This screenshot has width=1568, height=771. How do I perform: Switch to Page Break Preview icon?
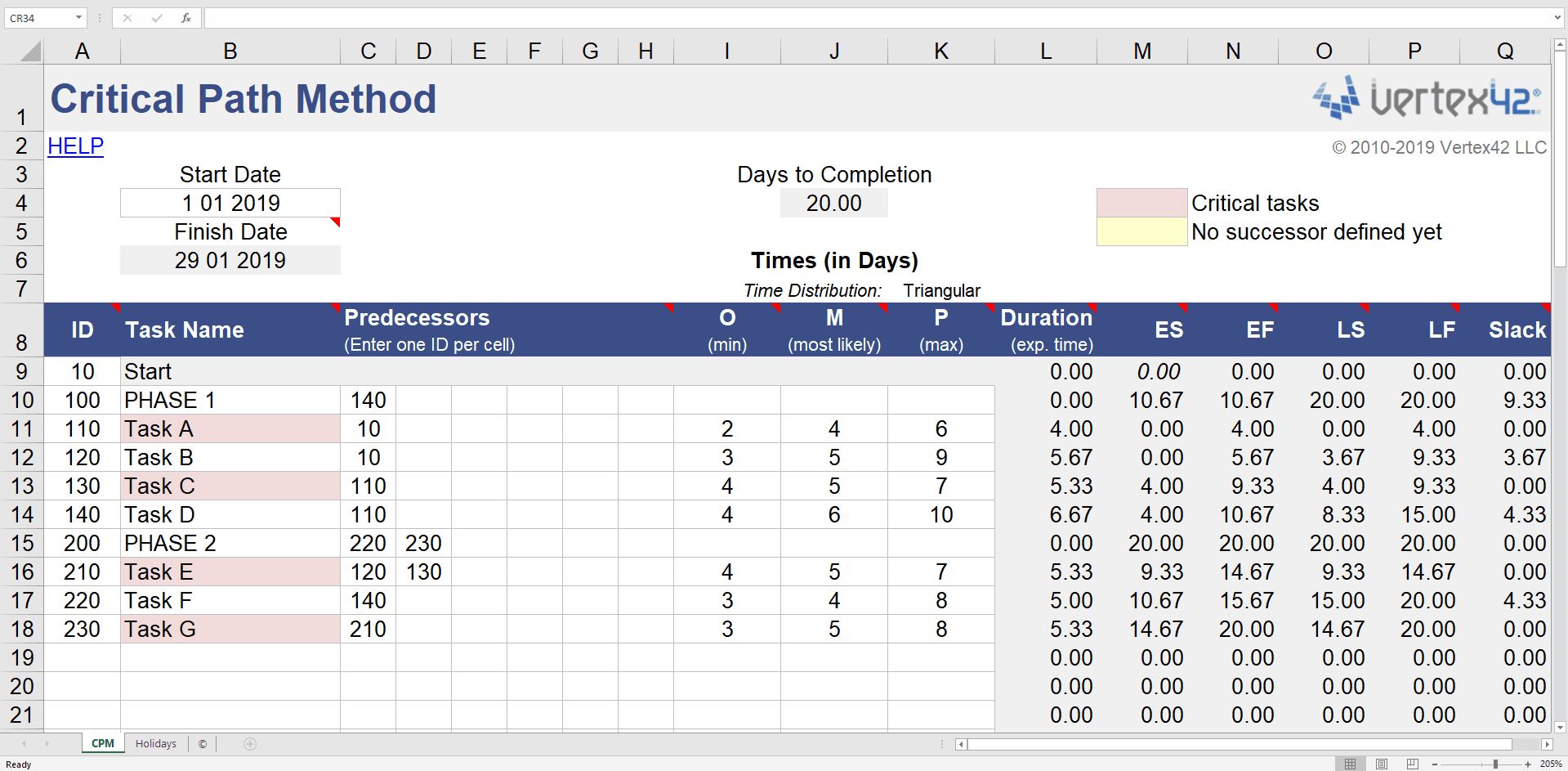pos(1413,764)
